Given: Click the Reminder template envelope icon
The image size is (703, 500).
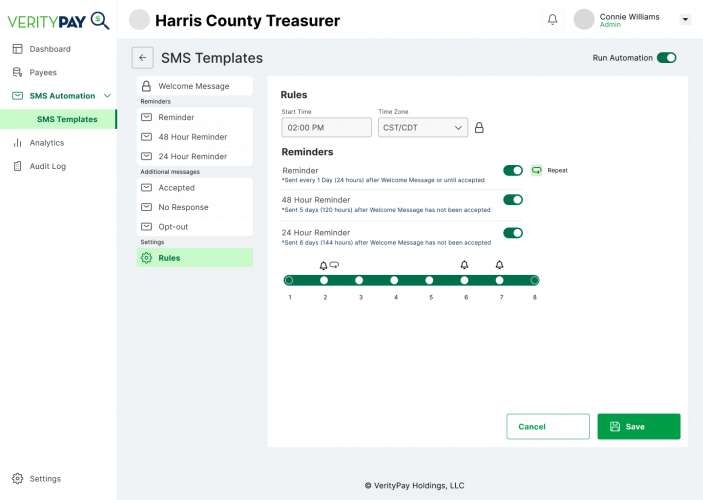Looking at the screenshot, I should [x=146, y=117].
